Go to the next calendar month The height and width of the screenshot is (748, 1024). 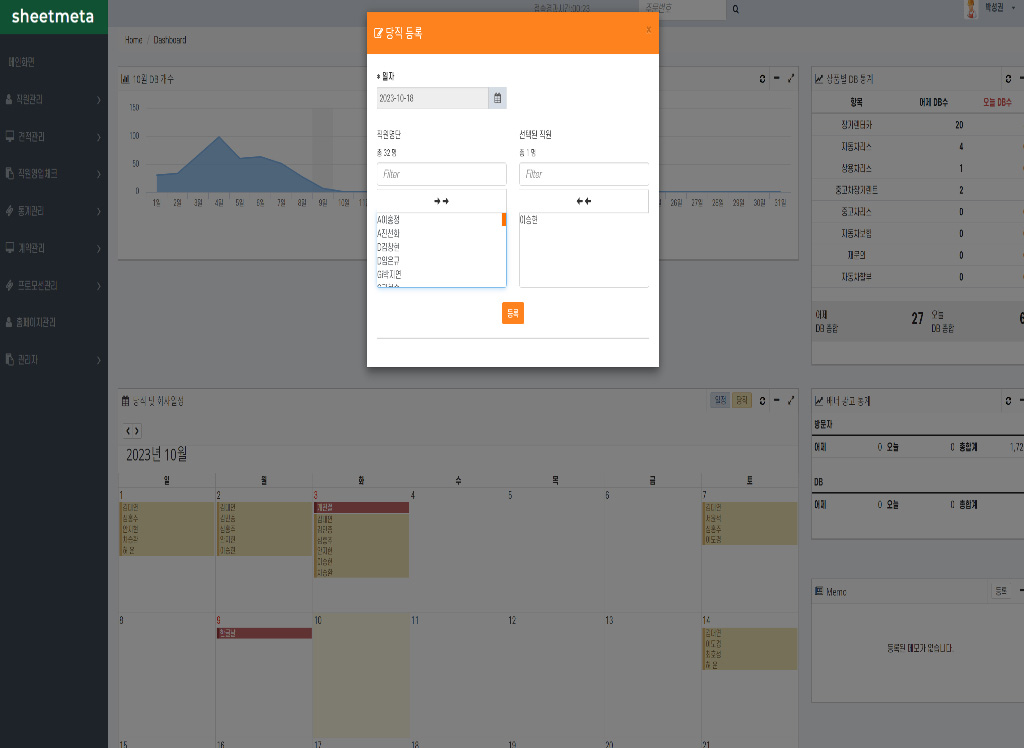(x=137, y=431)
